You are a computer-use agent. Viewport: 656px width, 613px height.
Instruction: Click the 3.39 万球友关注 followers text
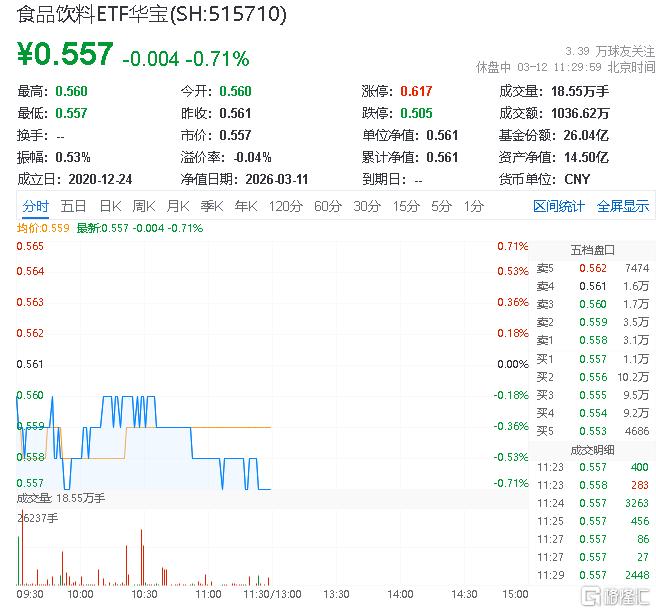pyautogui.click(x=610, y=51)
